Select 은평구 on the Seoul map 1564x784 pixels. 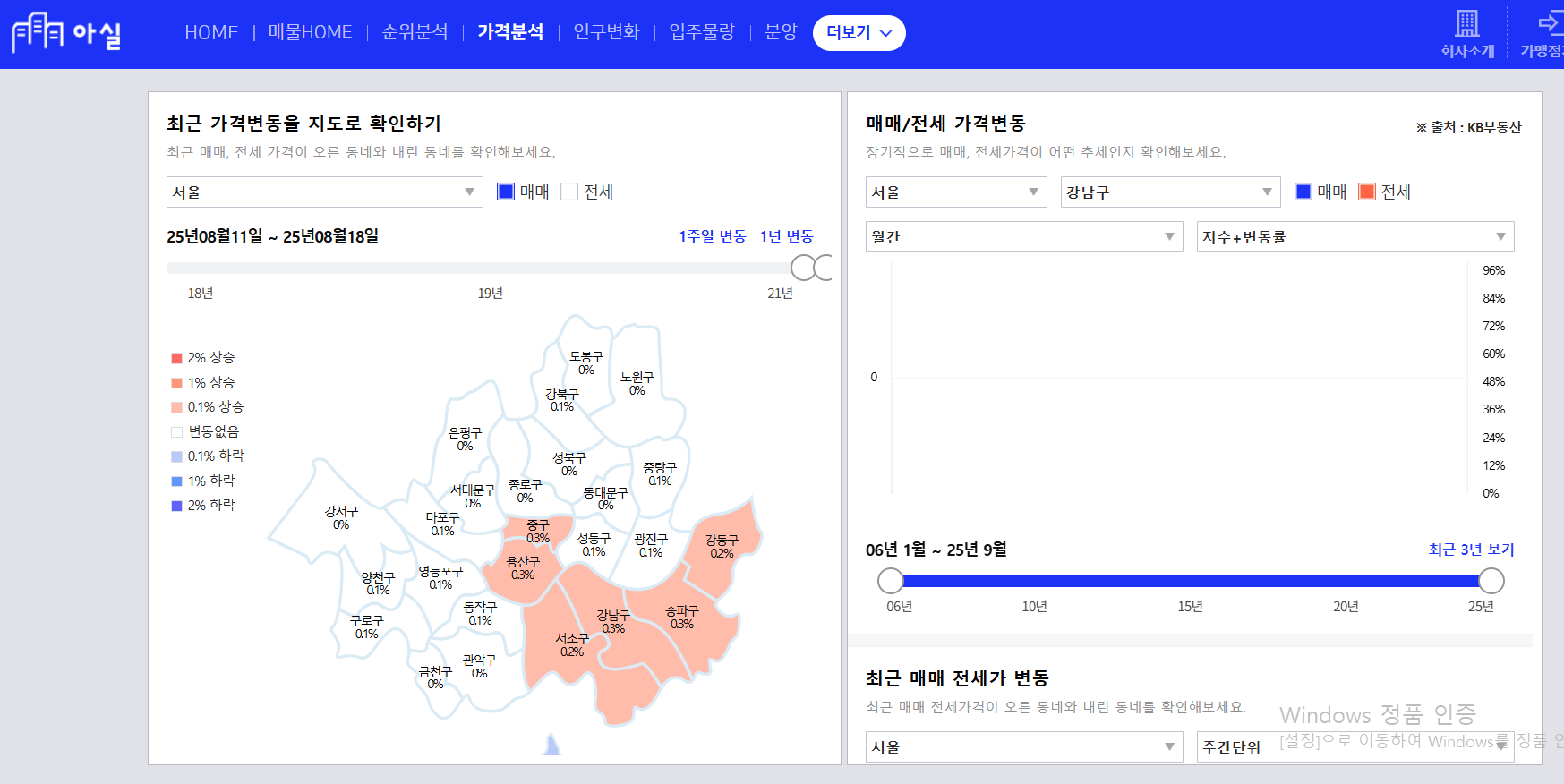pos(465,439)
